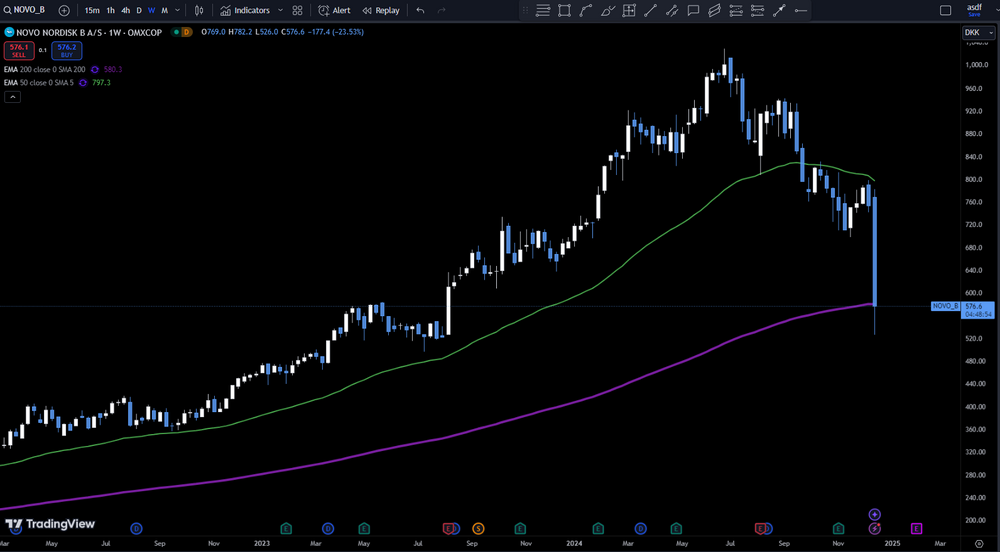Select the W weekly timeframe
Viewport: 1000px width, 552px height.
pyautogui.click(x=151, y=10)
